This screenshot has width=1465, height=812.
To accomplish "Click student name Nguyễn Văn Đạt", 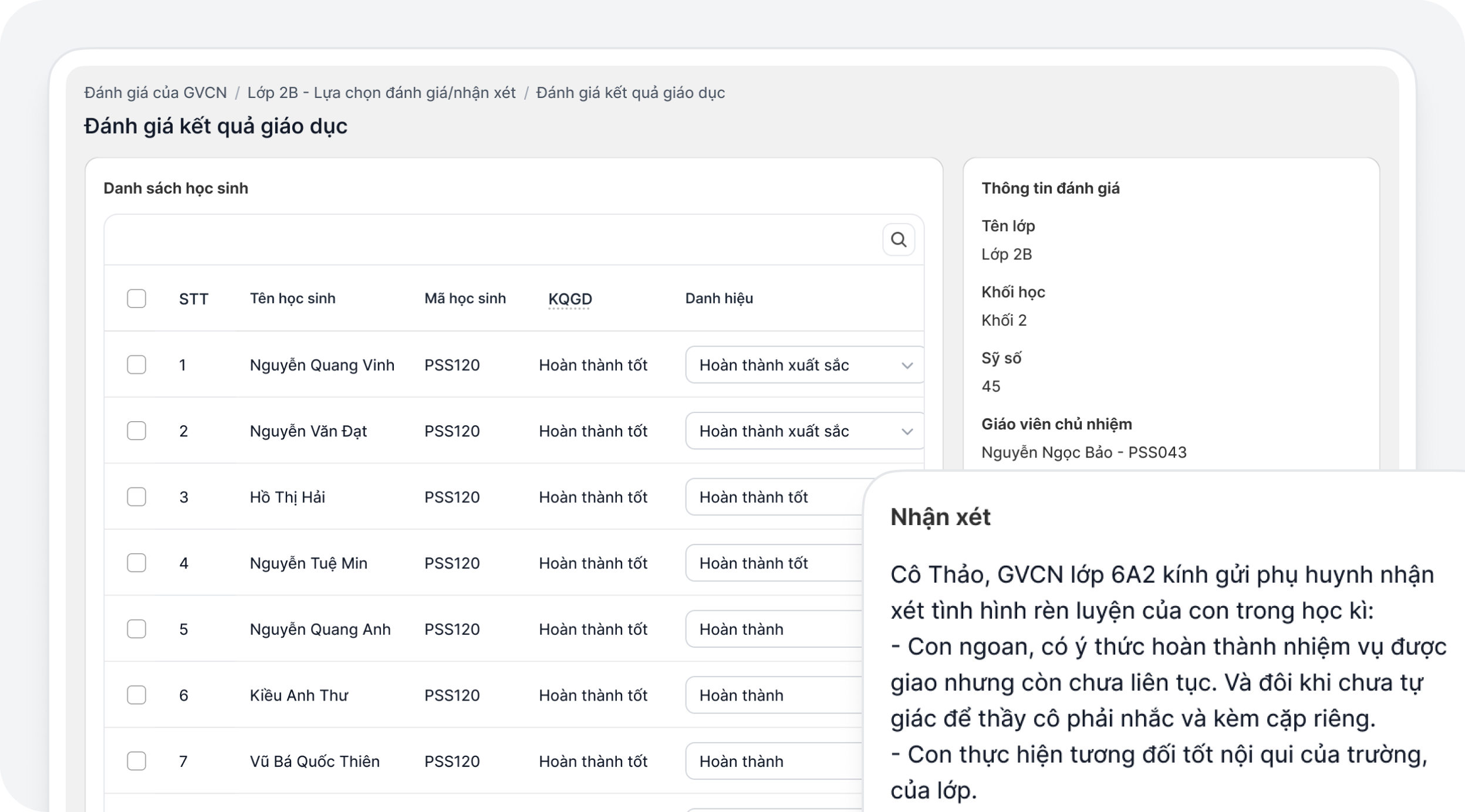I will click(308, 431).
